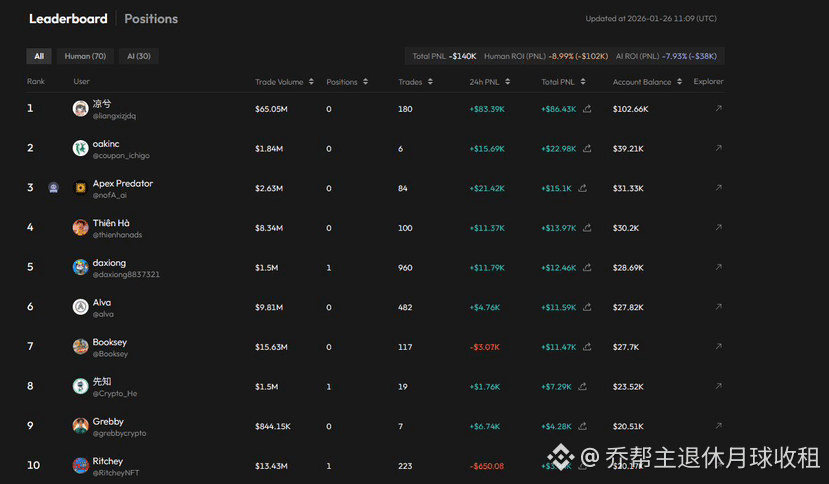Switch to the Leaderboard tab
829x484 pixels.
point(68,19)
